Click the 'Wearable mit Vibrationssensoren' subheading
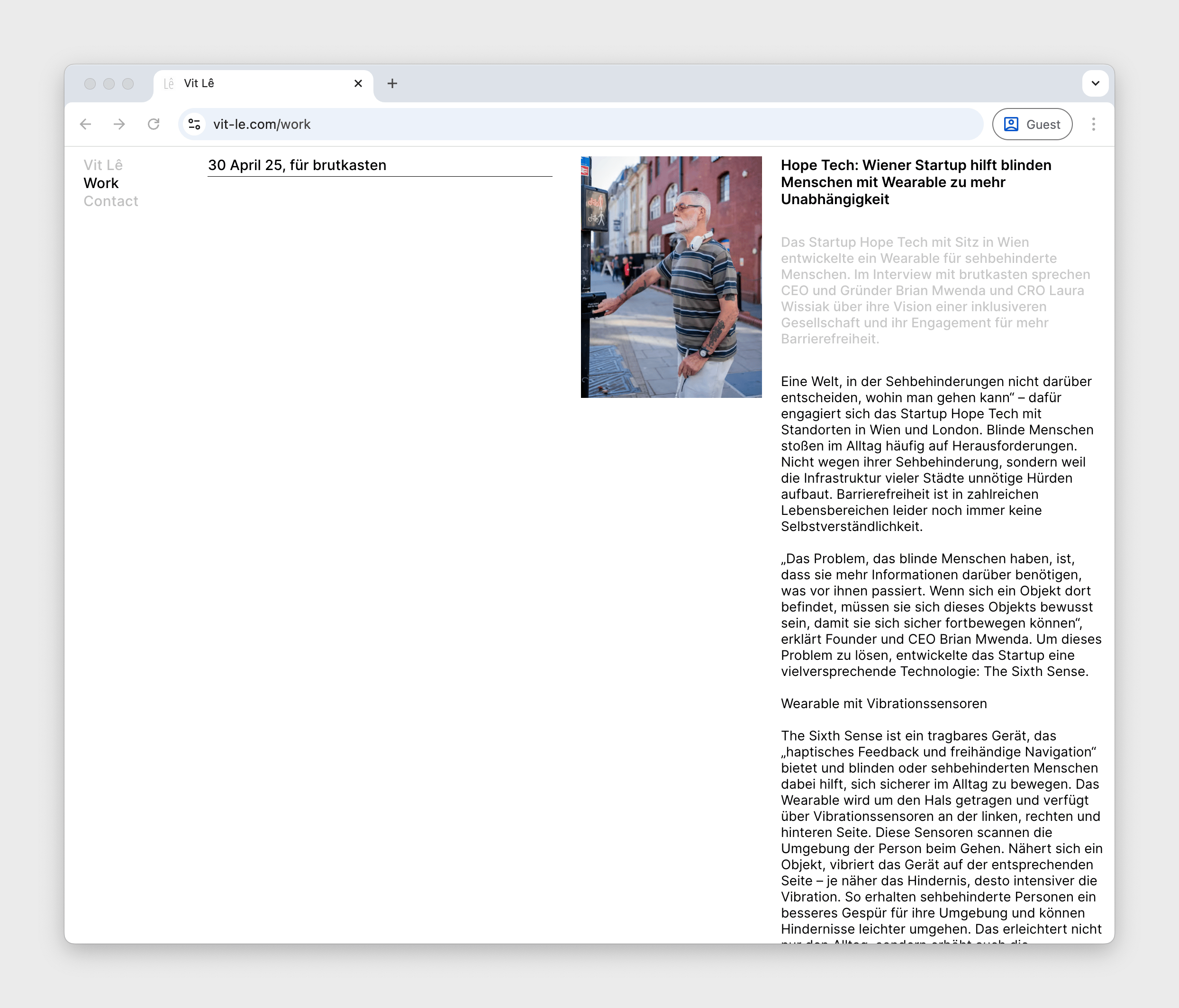This screenshot has height=1008, width=1179. (x=883, y=704)
